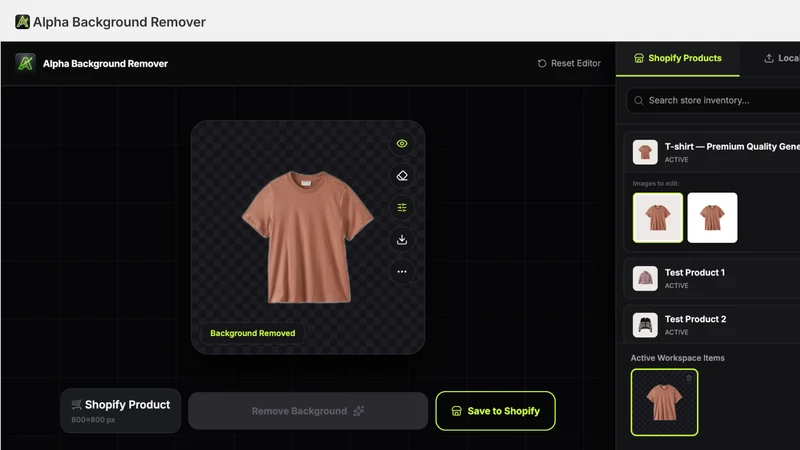Click the Active Workspace Items heading

tap(677, 358)
